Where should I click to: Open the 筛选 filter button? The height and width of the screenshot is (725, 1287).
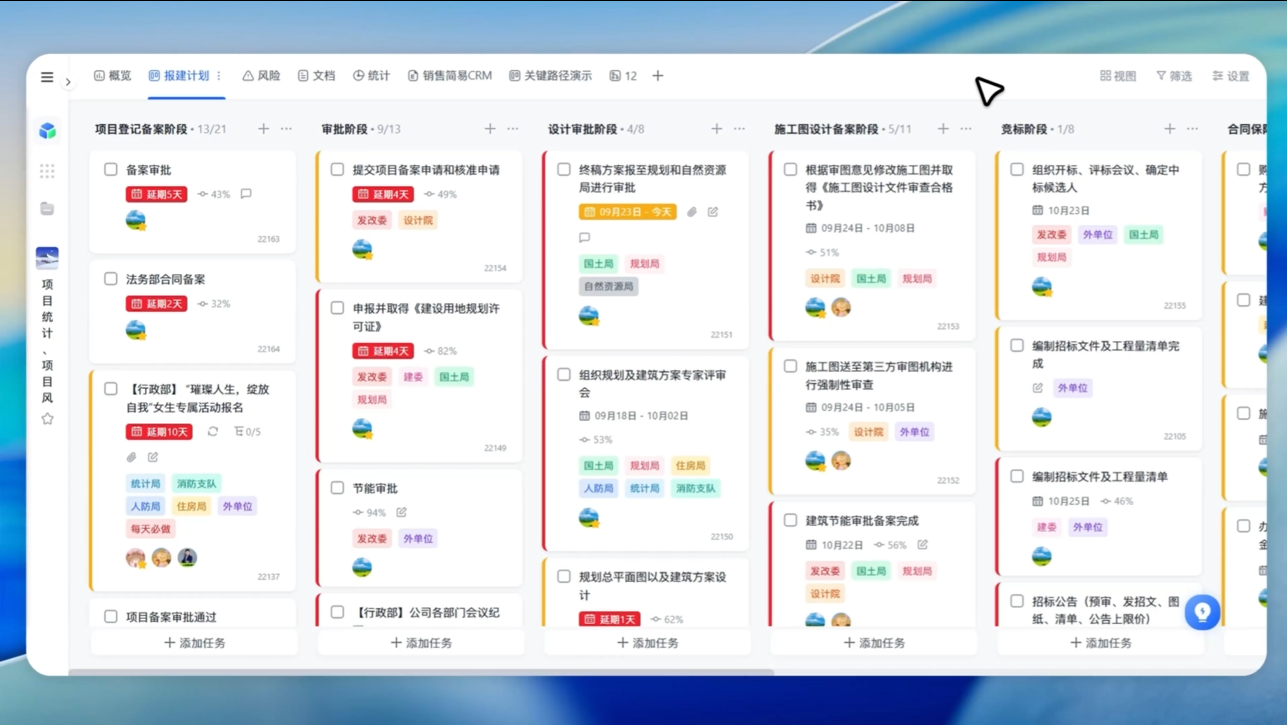1174,76
